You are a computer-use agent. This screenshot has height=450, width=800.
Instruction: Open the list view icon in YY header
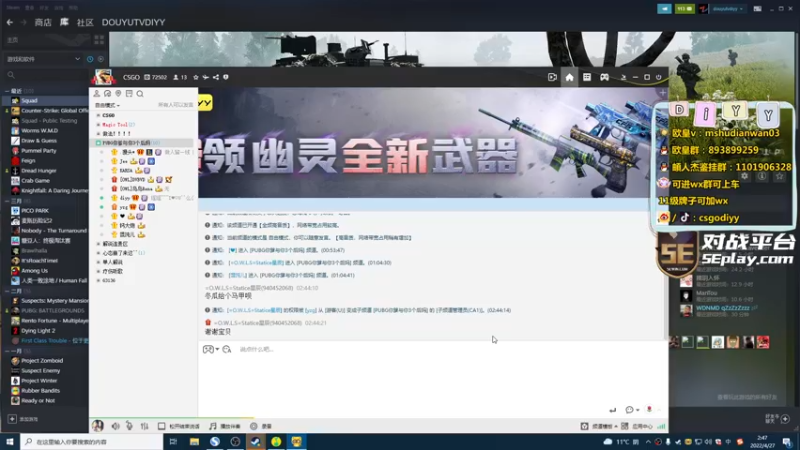pos(587,77)
